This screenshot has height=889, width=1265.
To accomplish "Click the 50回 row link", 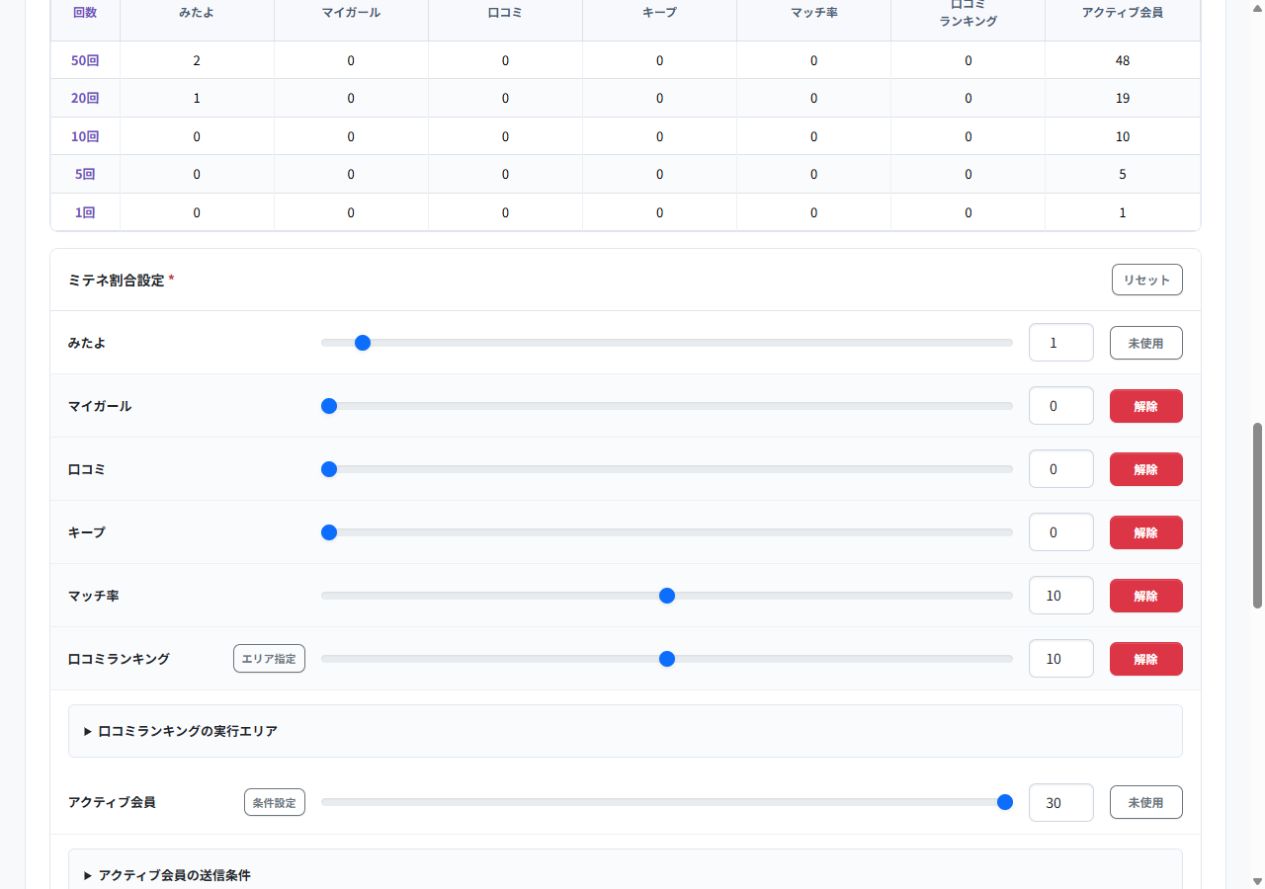I will pos(85,60).
